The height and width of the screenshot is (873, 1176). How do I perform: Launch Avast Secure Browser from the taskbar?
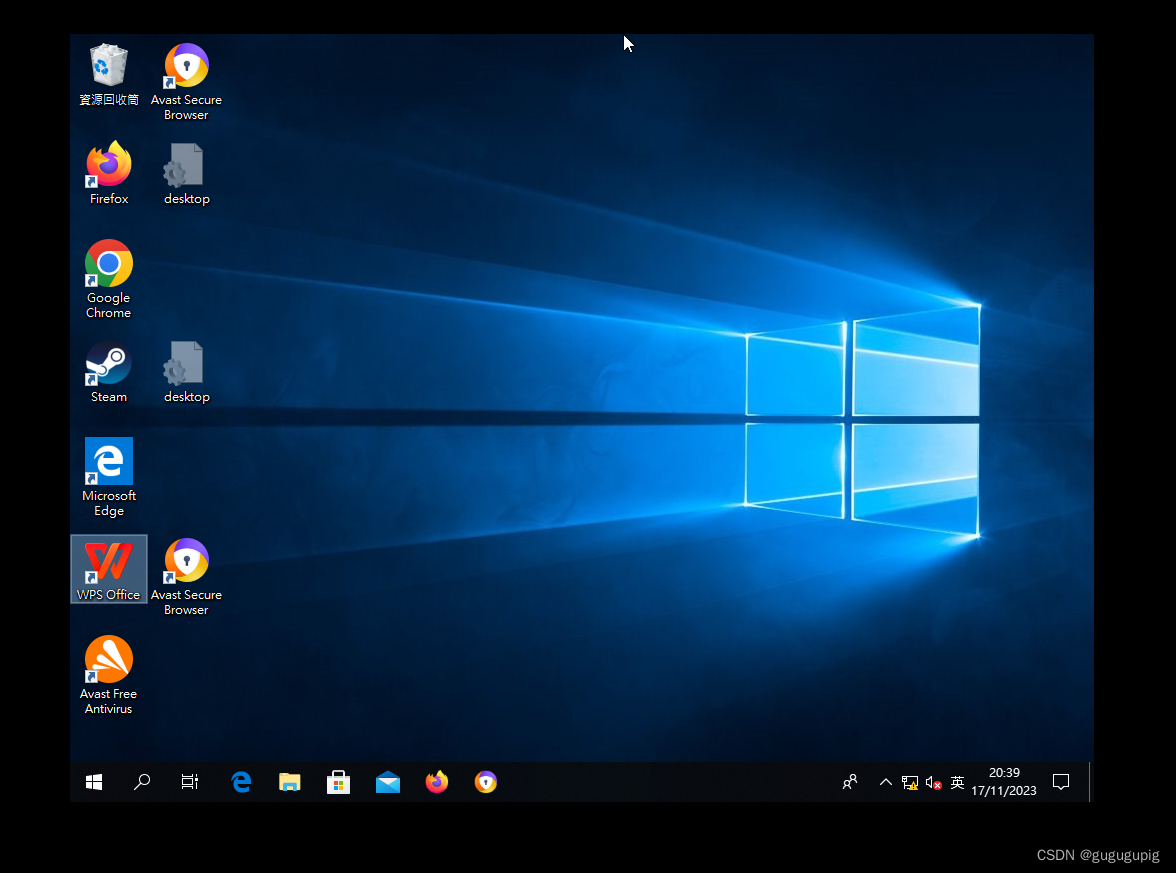[485, 782]
